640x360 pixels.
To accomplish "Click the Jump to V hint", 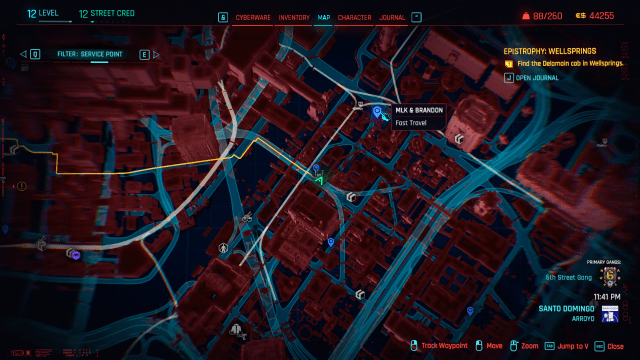I will point(567,346).
